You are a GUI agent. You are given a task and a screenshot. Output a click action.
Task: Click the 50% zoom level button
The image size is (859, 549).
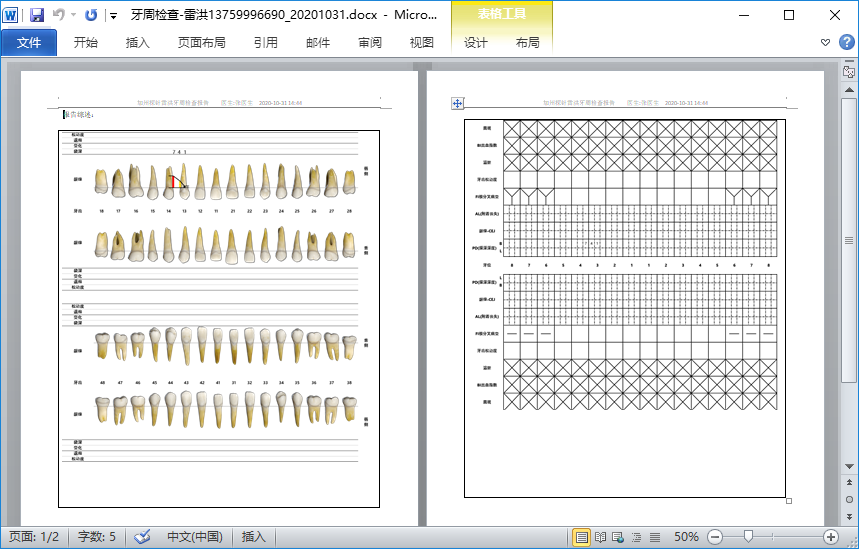[686, 537]
